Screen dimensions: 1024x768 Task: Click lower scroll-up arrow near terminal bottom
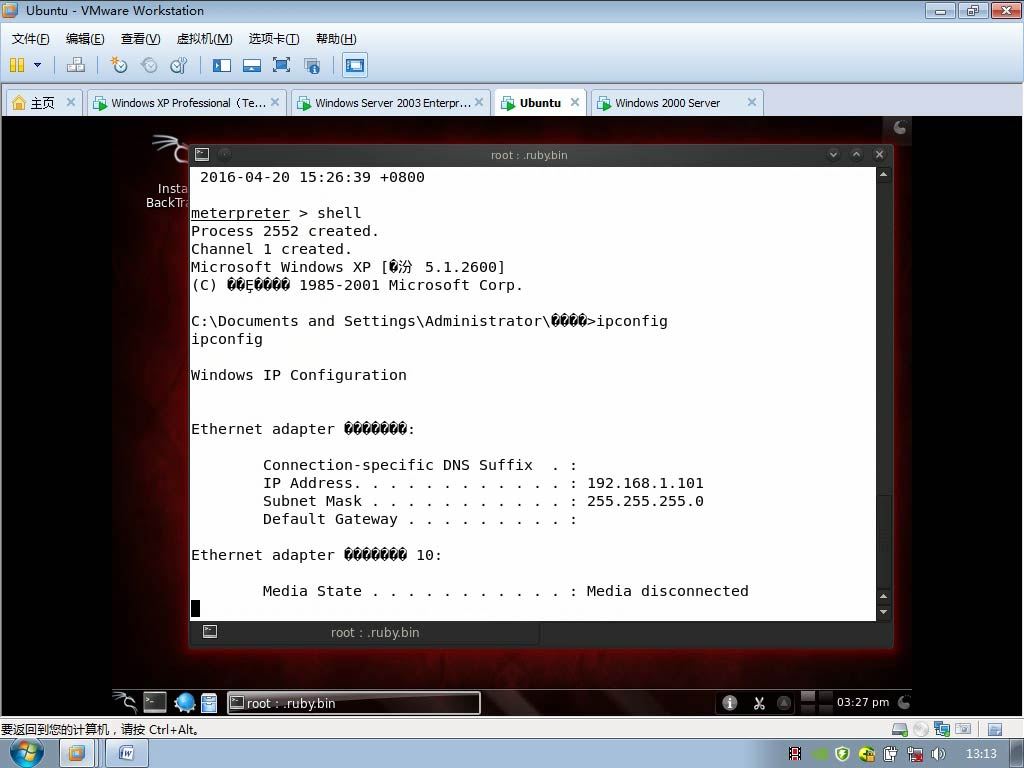point(884,596)
